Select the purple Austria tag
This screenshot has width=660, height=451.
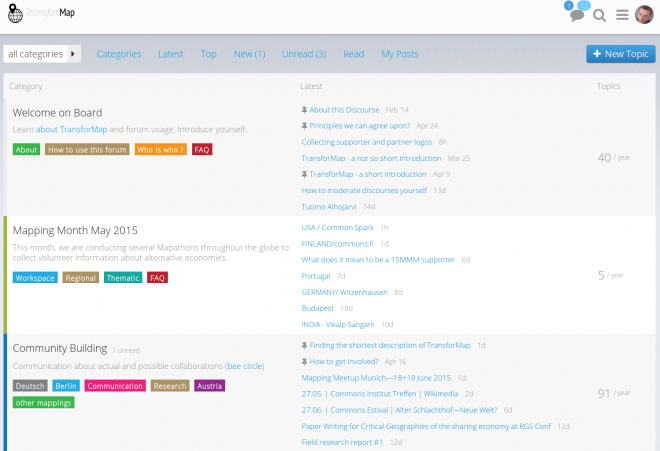pos(210,386)
